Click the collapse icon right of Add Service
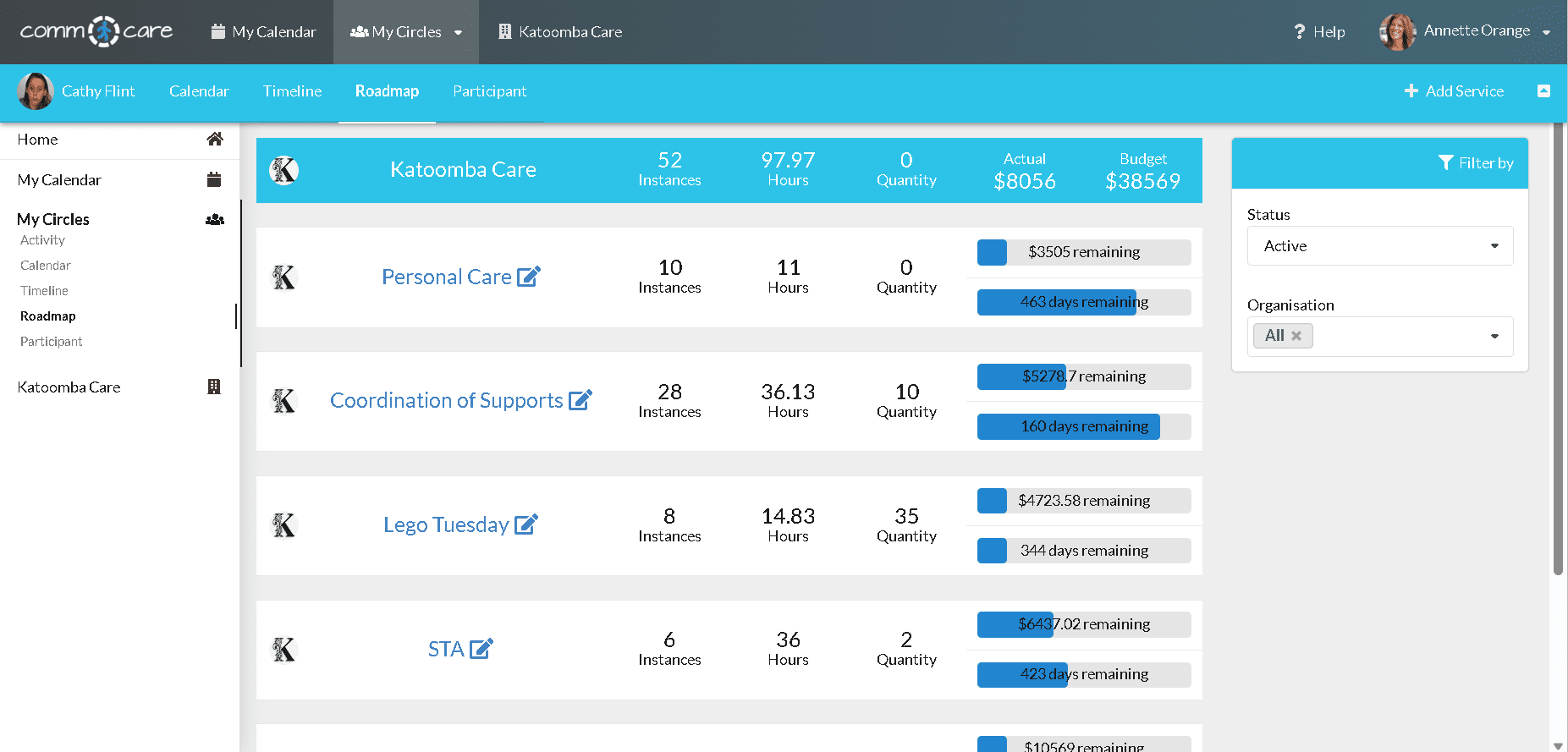The width and height of the screenshot is (1568, 752). point(1543,91)
